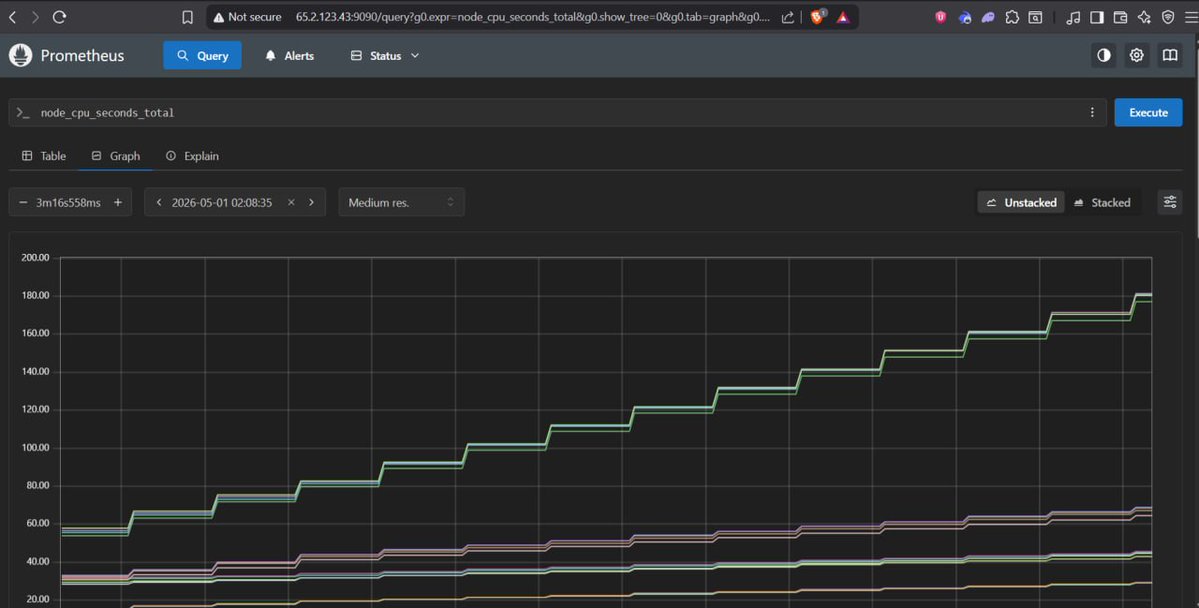Increase the range with plus button
The height and width of the screenshot is (608, 1199).
(118, 203)
